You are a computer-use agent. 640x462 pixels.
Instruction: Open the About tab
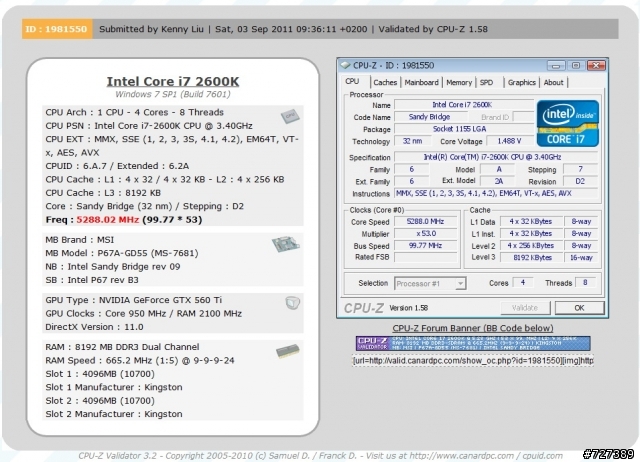553,82
